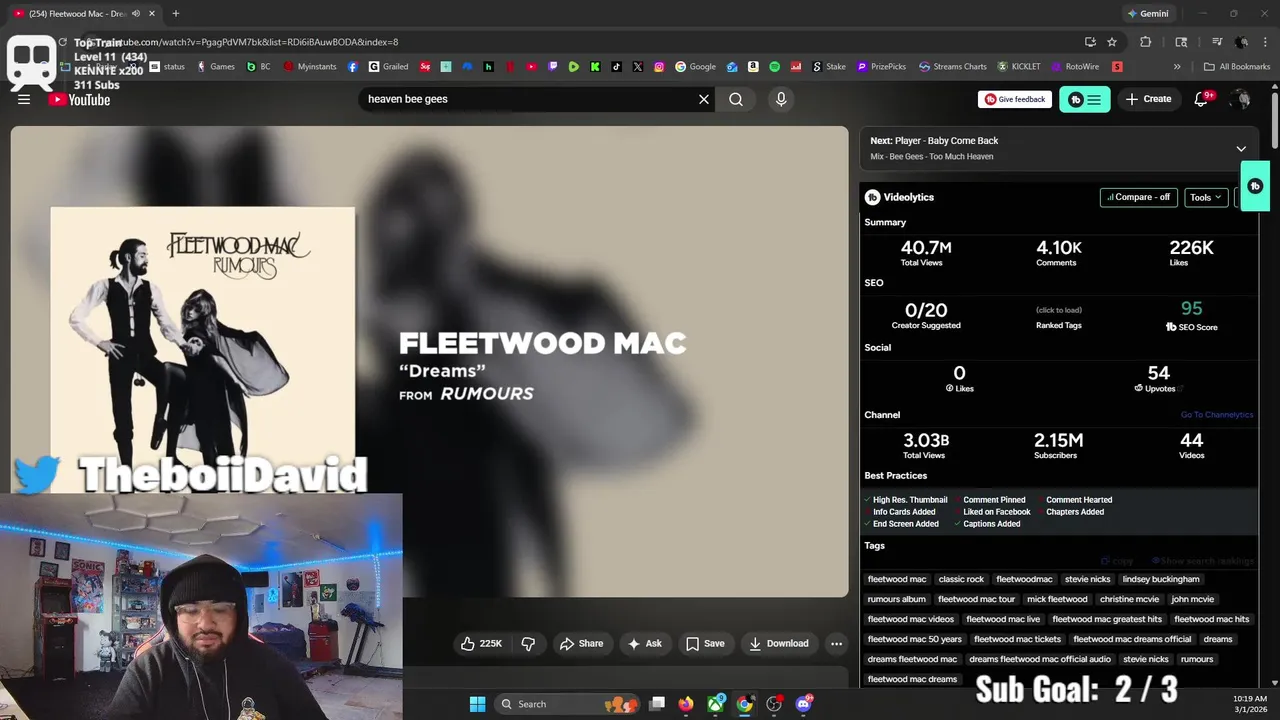The width and height of the screenshot is (1280, 720).
Task: Open the browser extensions puzzle icon
Action: [1146, 42]
